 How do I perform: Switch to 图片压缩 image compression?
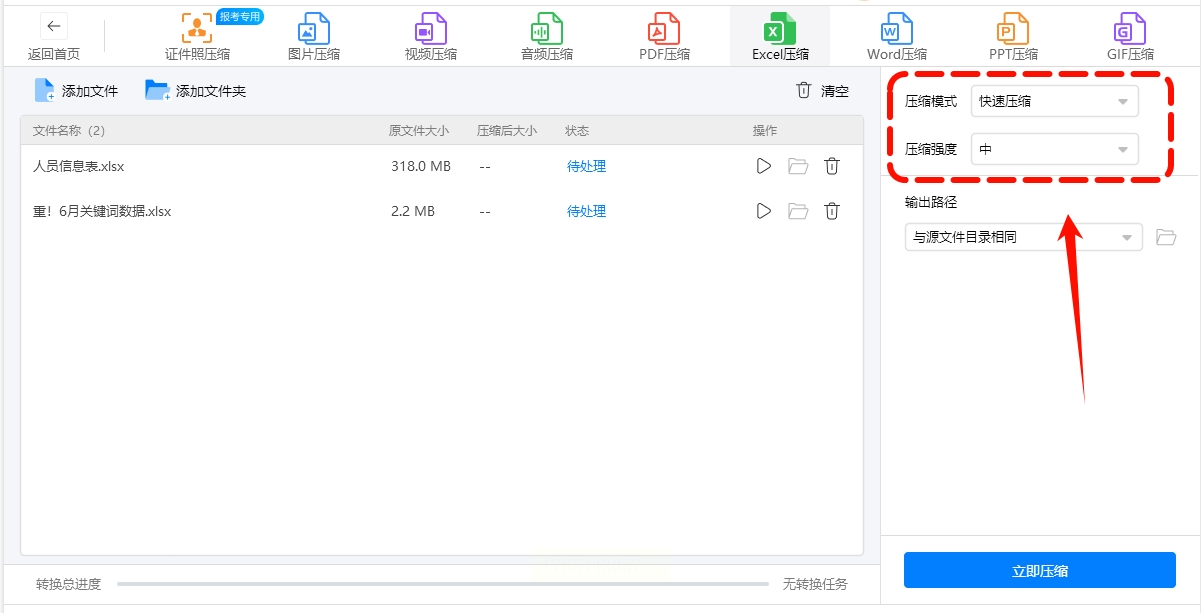pyautogui.click(x=315, y=36)
